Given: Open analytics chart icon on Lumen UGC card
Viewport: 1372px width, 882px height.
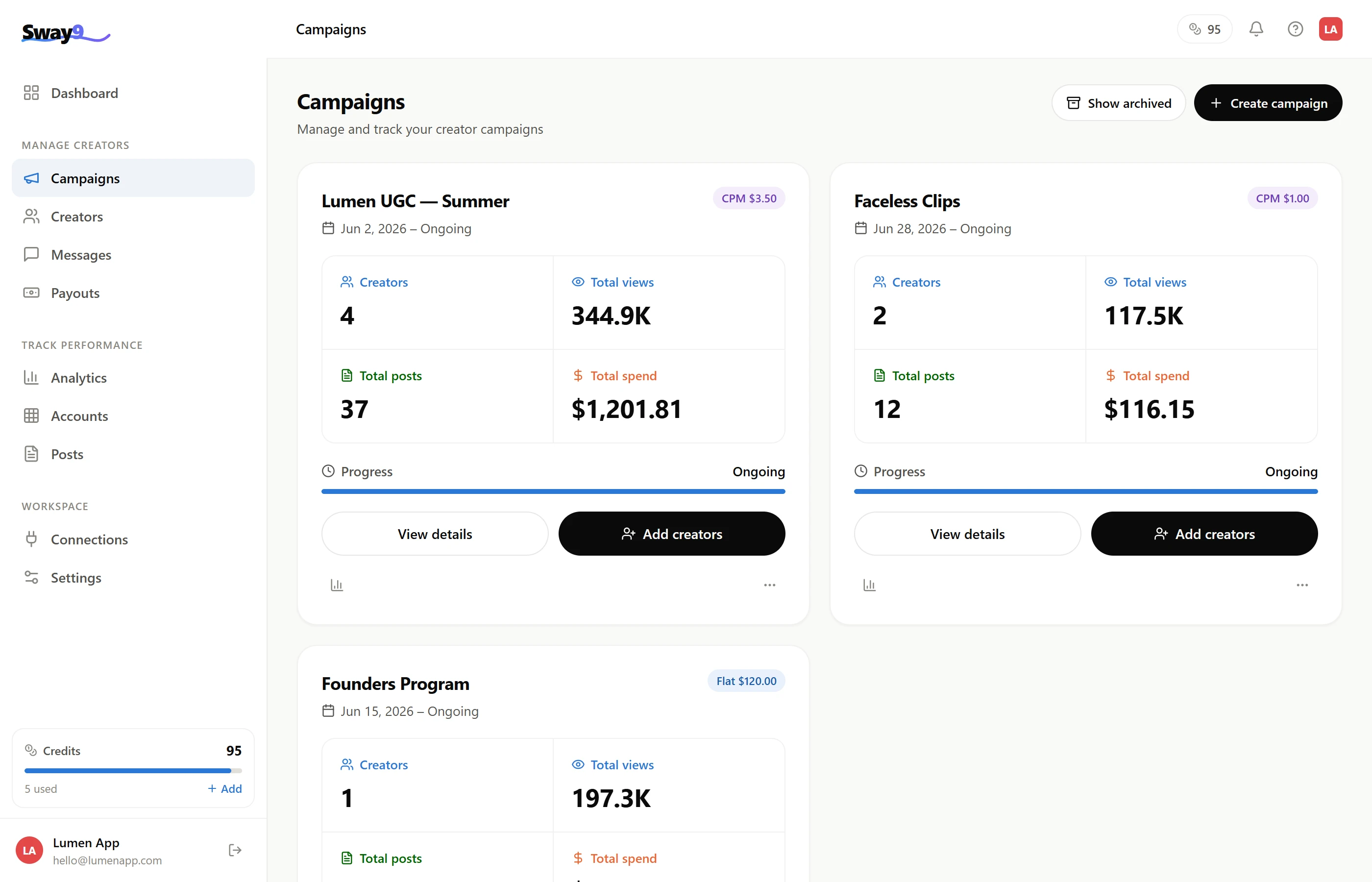Looking at the screenshot, I should click(x=337, y=585).
